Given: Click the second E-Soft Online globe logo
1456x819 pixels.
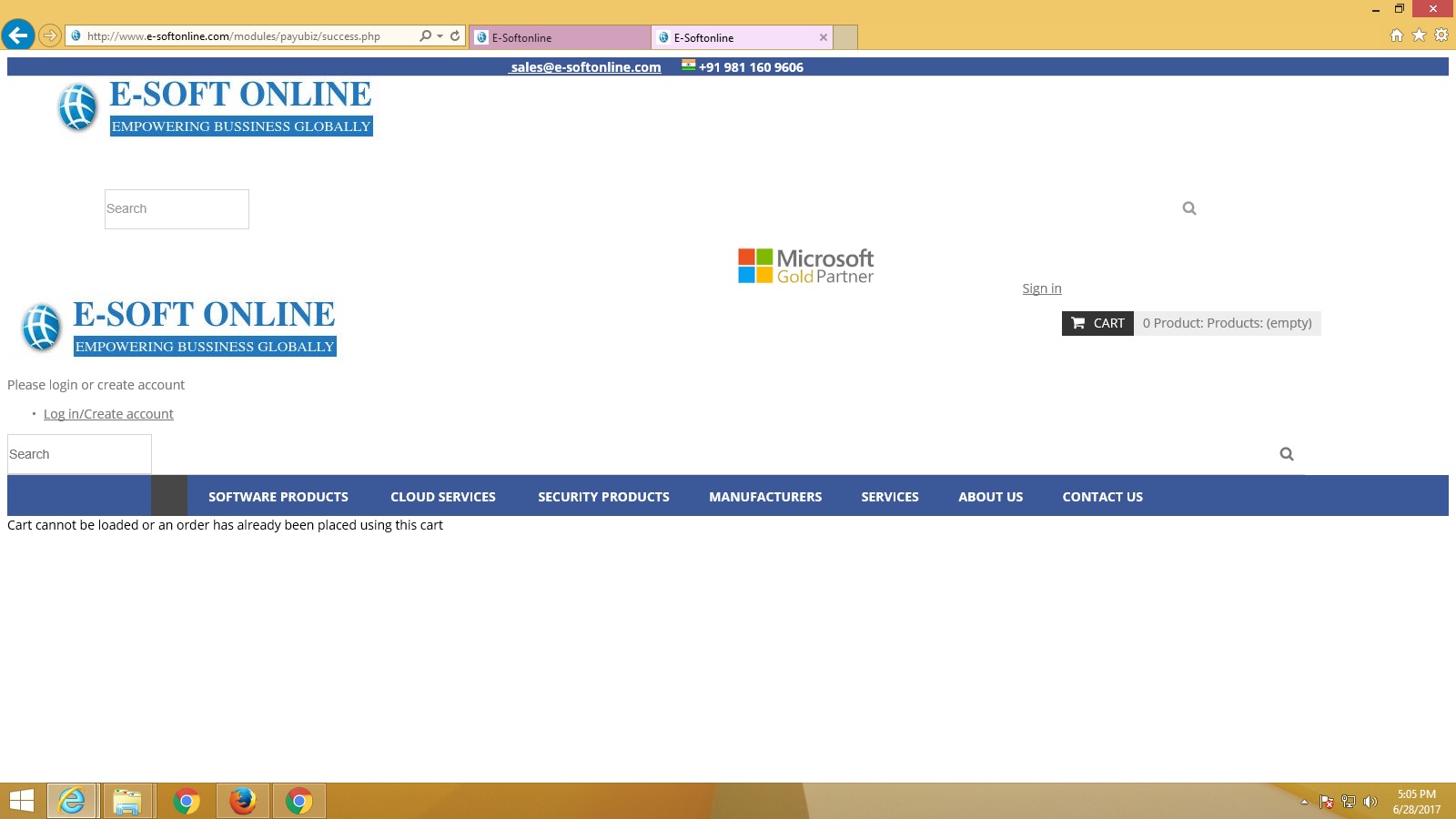Looking at the screenshot, I should click(x=41, y=328).
